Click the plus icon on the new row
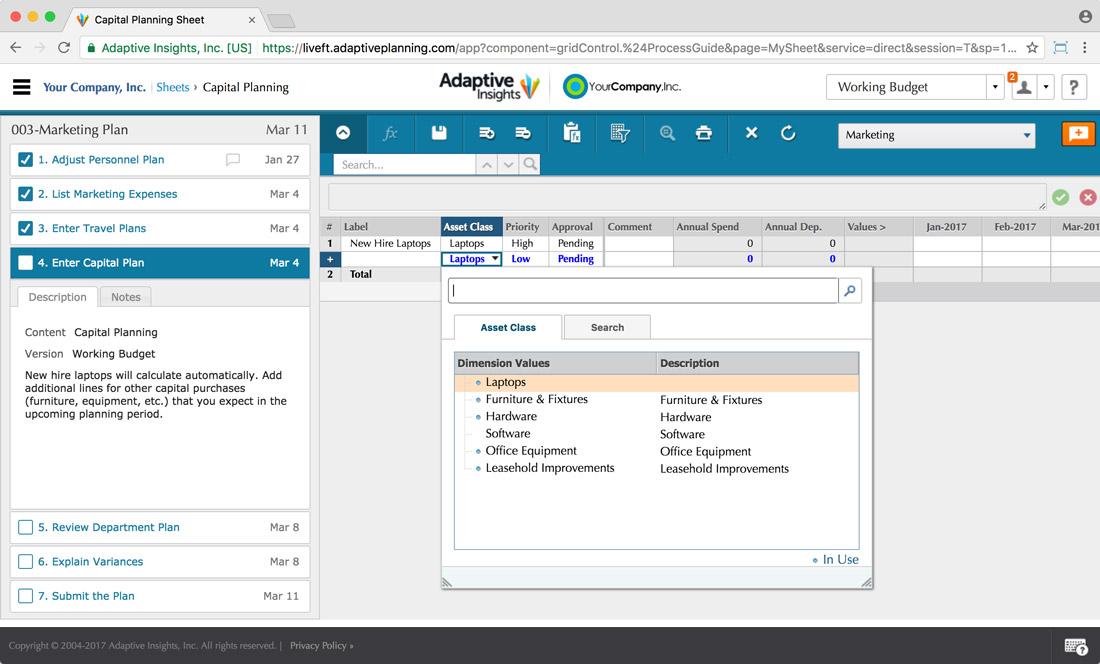Viewport: 1100px width, 664px height. tap(330, 259)
